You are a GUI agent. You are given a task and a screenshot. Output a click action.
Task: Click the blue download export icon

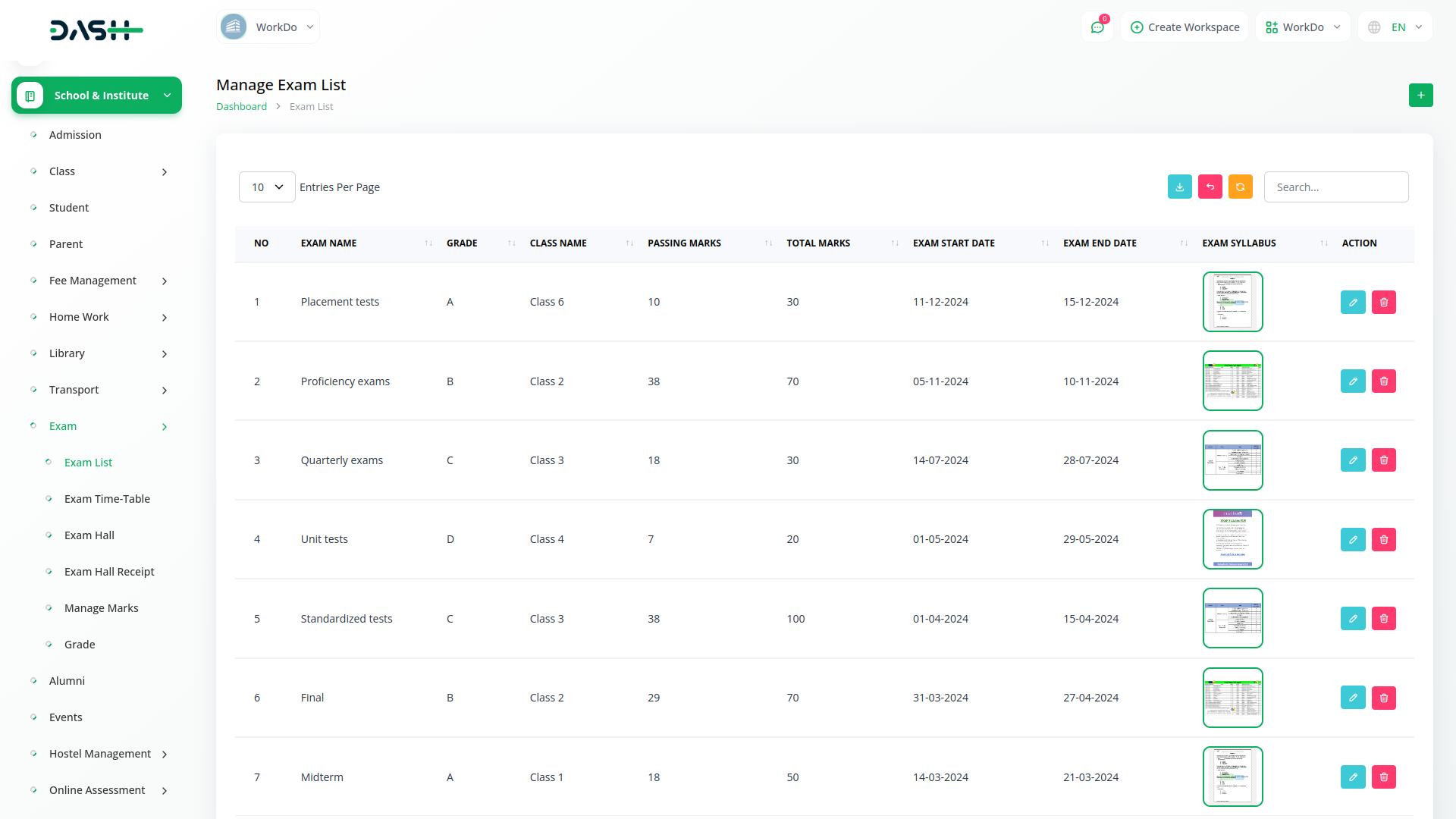pyautogui.click(x=1179, y=187)
